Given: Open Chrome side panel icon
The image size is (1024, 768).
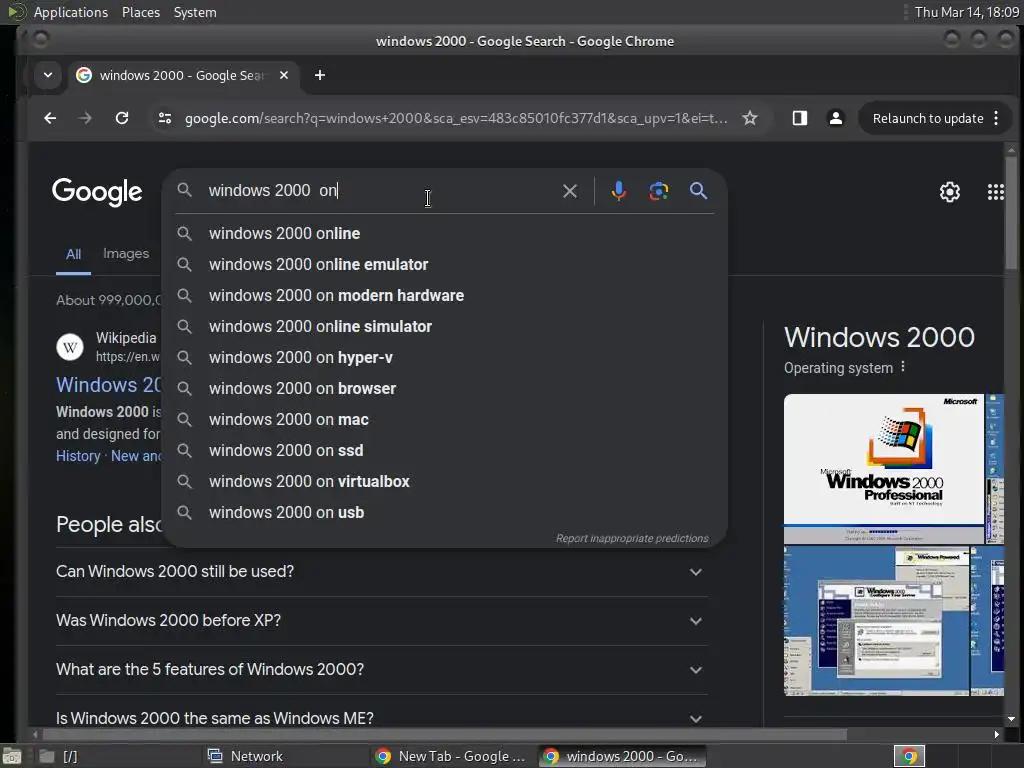Looking at the screenshot, I should (x=799, y=118).
